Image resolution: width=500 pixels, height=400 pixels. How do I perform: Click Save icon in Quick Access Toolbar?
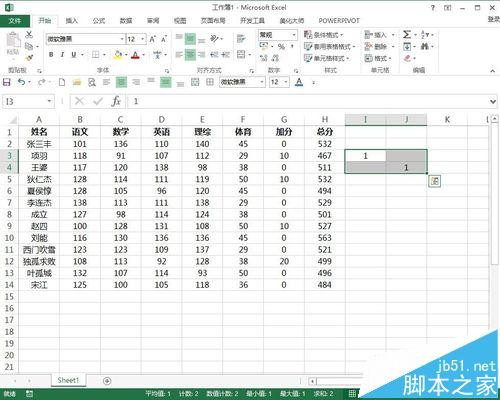[x=7, y=82]
